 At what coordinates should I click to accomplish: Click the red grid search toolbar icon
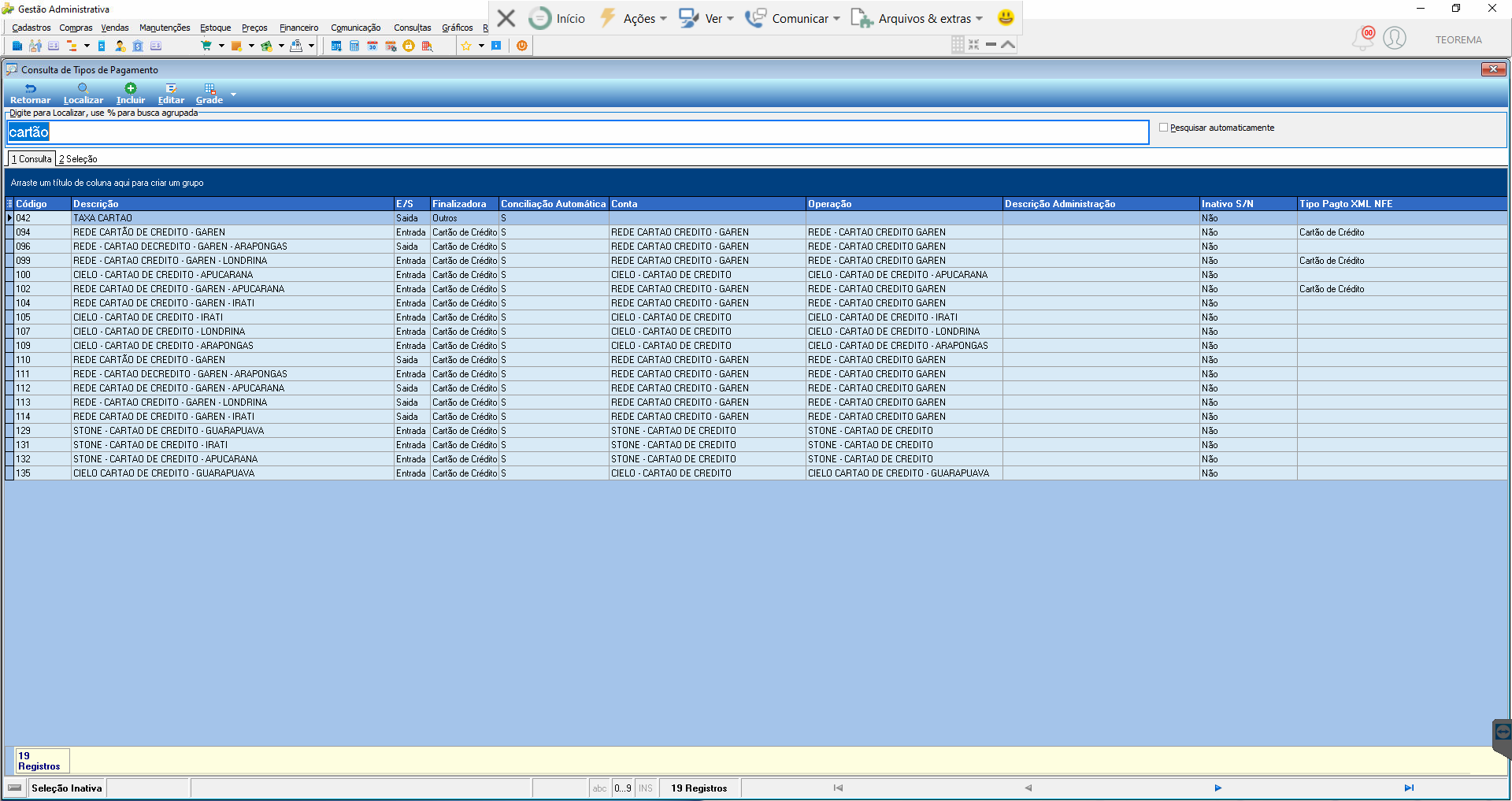(x=427, y=46)
